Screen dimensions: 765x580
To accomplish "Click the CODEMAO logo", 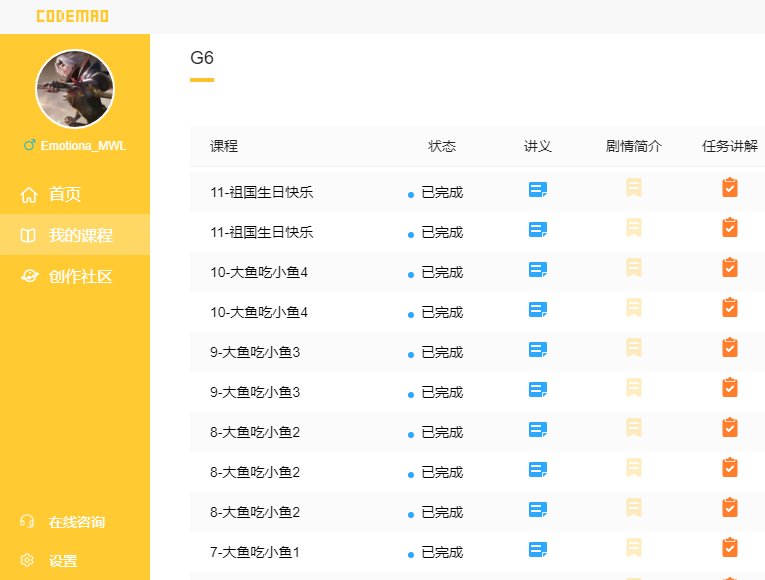I will [73, 16].
